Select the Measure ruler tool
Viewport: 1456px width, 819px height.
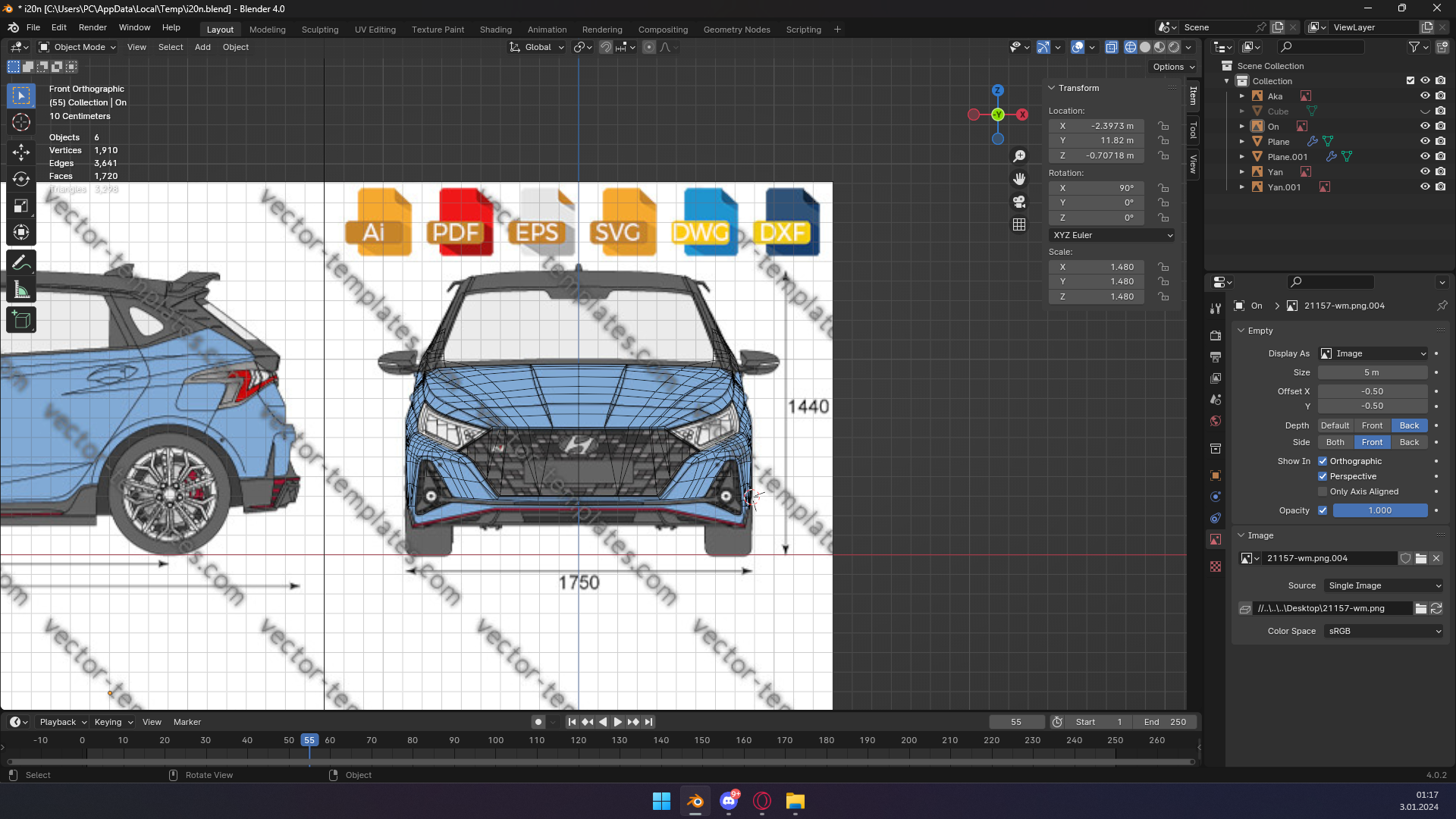(x=21, y=290)
